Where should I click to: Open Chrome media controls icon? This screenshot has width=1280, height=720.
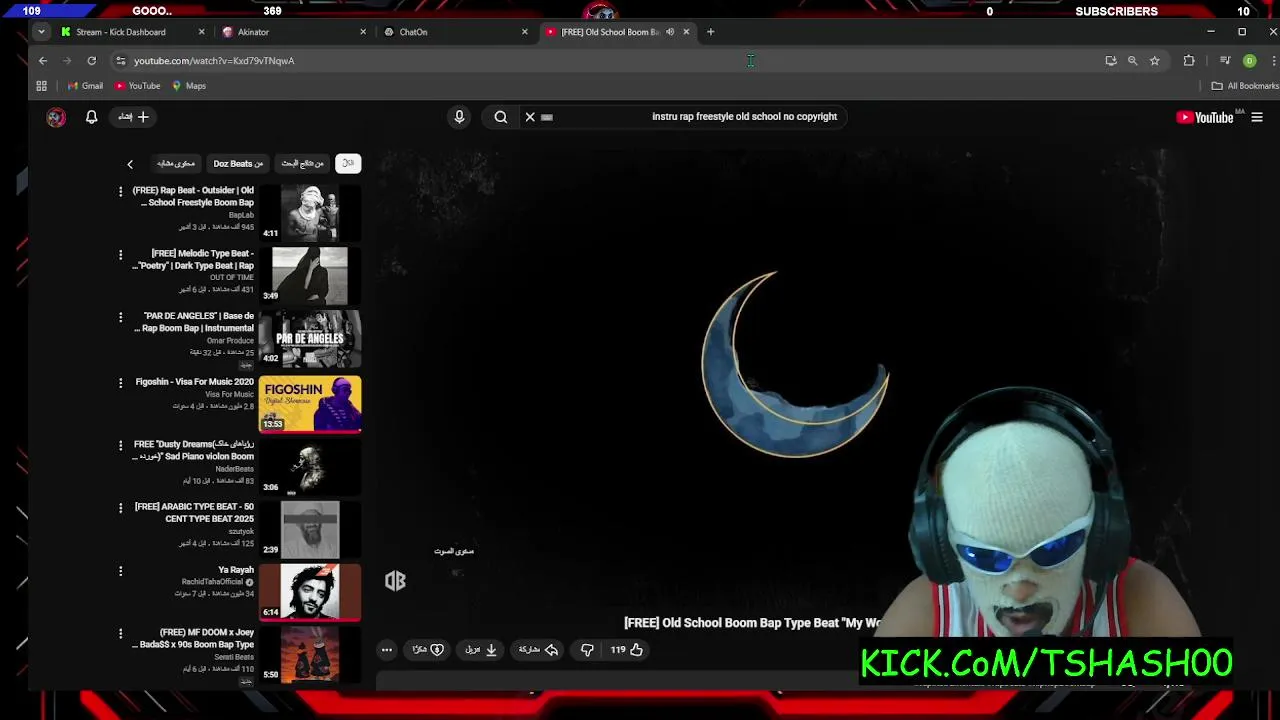pos(1225,61)
